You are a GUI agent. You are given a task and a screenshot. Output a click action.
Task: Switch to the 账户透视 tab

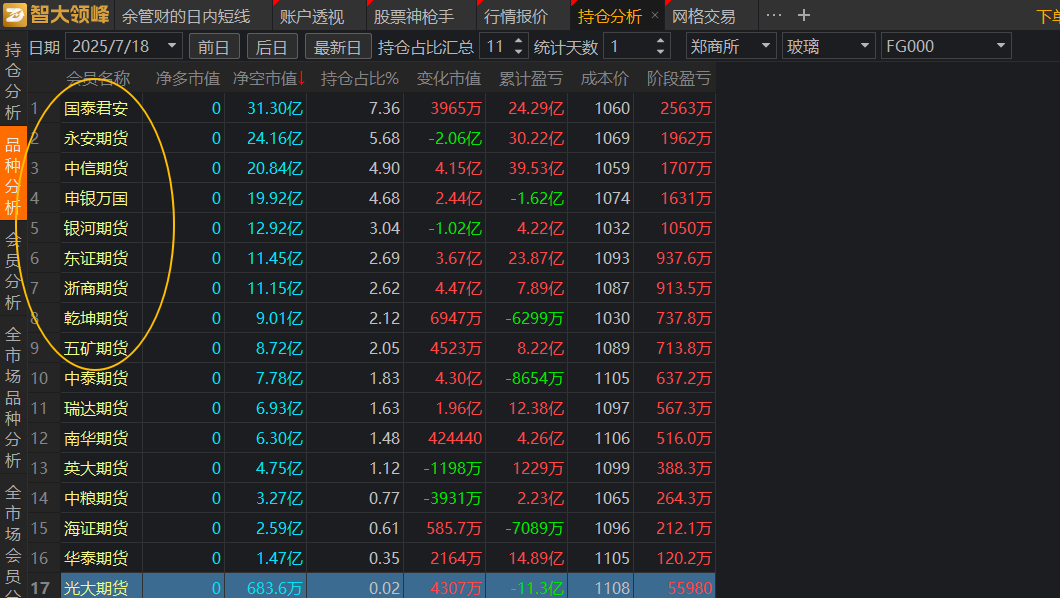312,16
